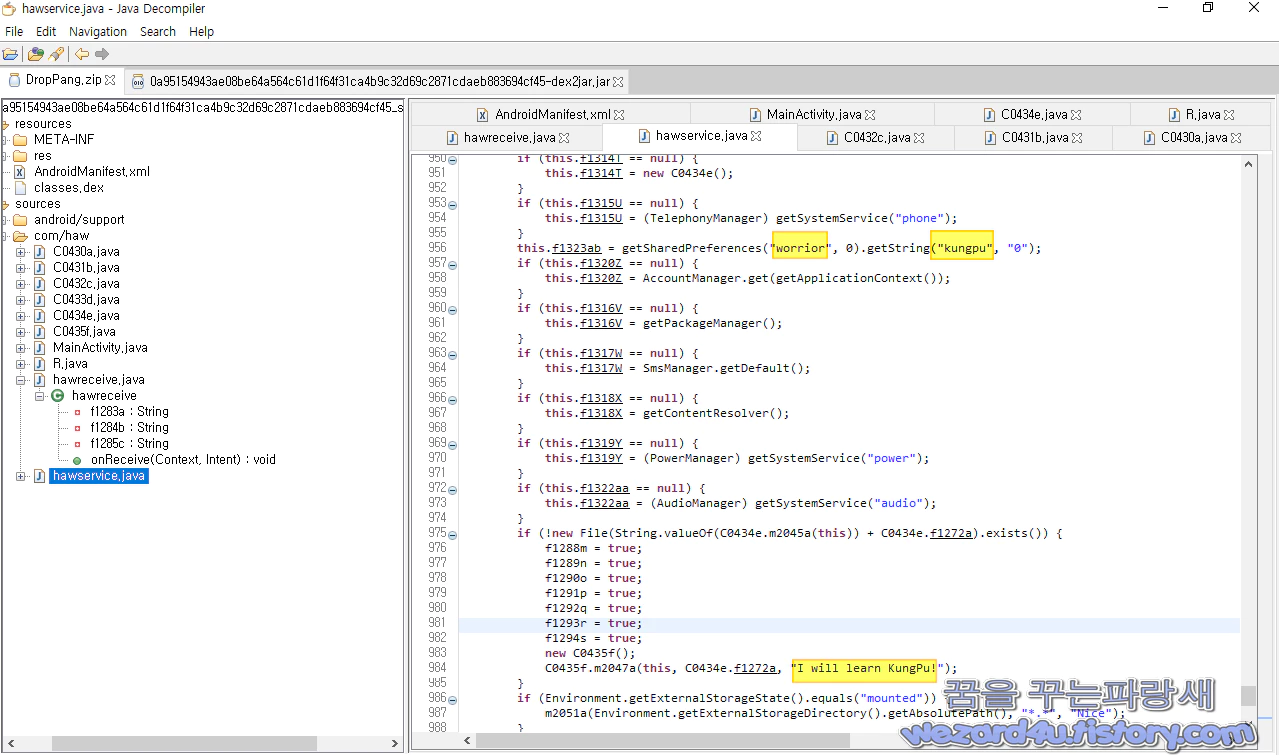
Task: Select the res folder in tree
Action: 42,155
